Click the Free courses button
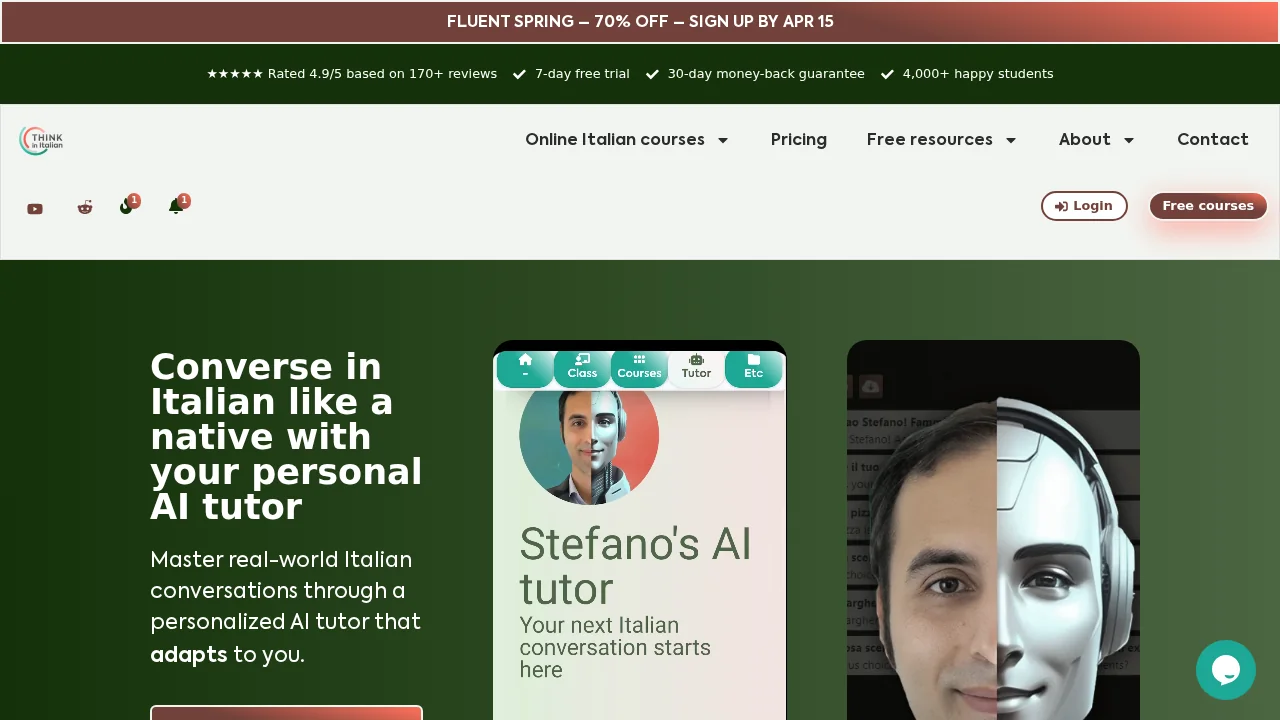1280x720 pixels. tap(1208, 206)
